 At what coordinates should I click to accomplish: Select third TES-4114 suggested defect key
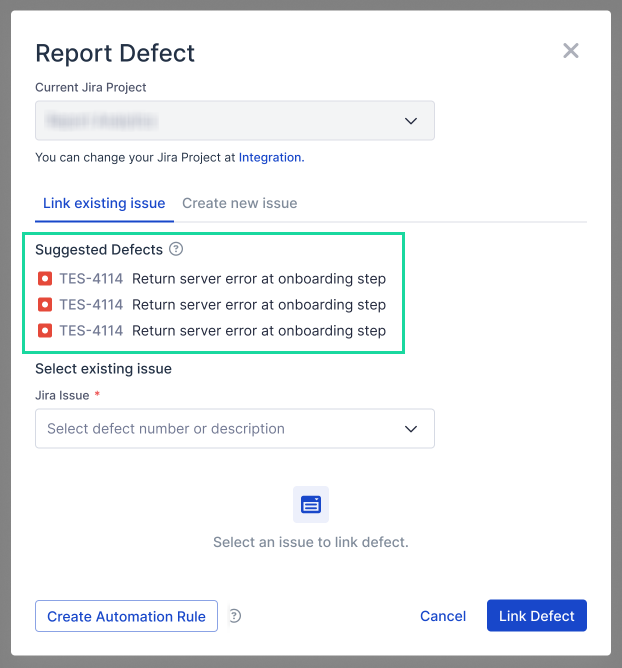(x=91, y=331)
